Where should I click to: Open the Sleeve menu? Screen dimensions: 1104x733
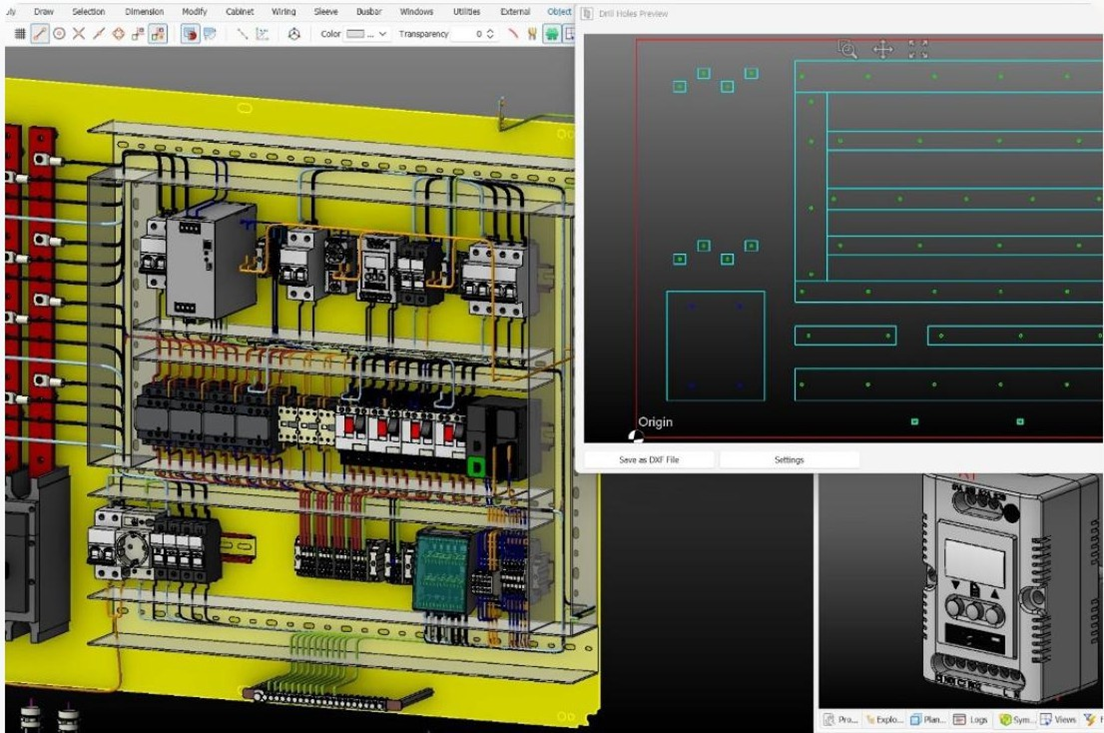(x=326, y=11)
